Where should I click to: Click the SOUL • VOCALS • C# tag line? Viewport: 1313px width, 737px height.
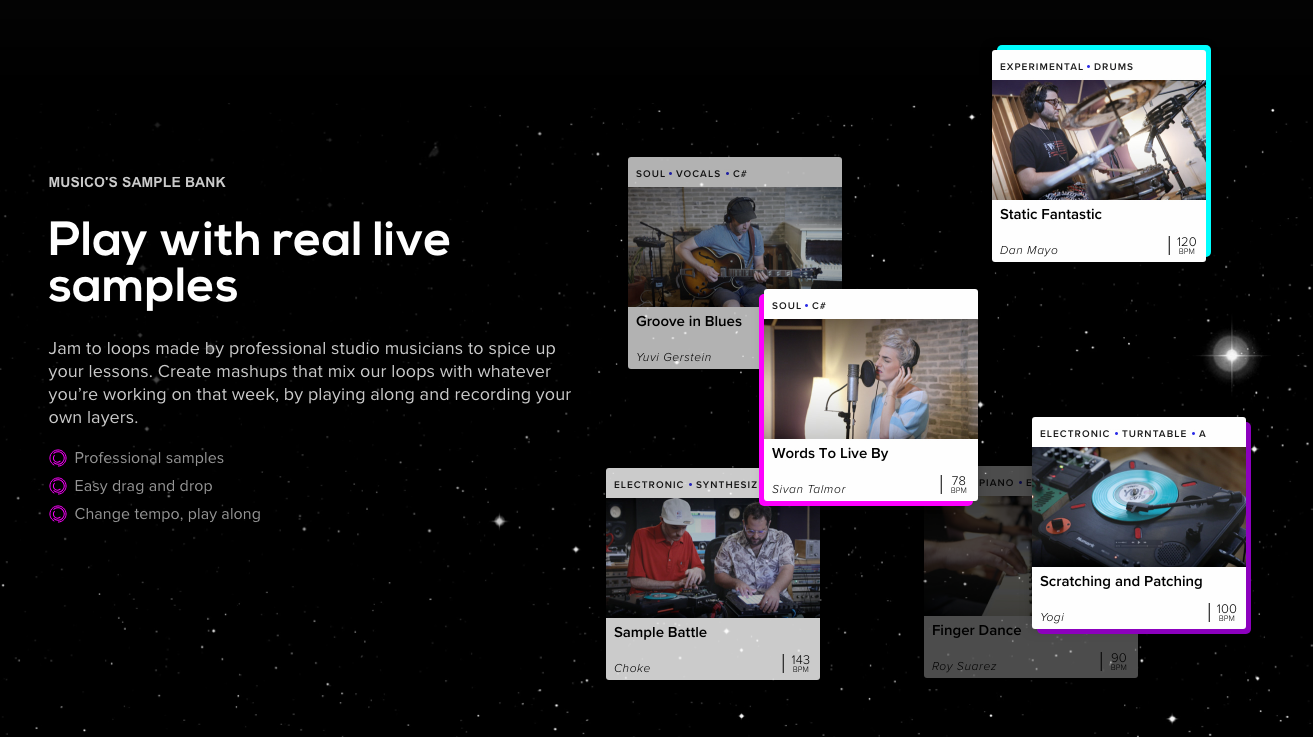click(x=692, y=174)
